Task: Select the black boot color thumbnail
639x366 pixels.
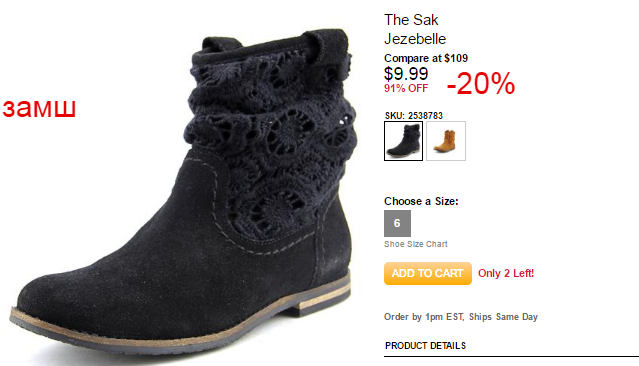Action: [x=403, y=141]
